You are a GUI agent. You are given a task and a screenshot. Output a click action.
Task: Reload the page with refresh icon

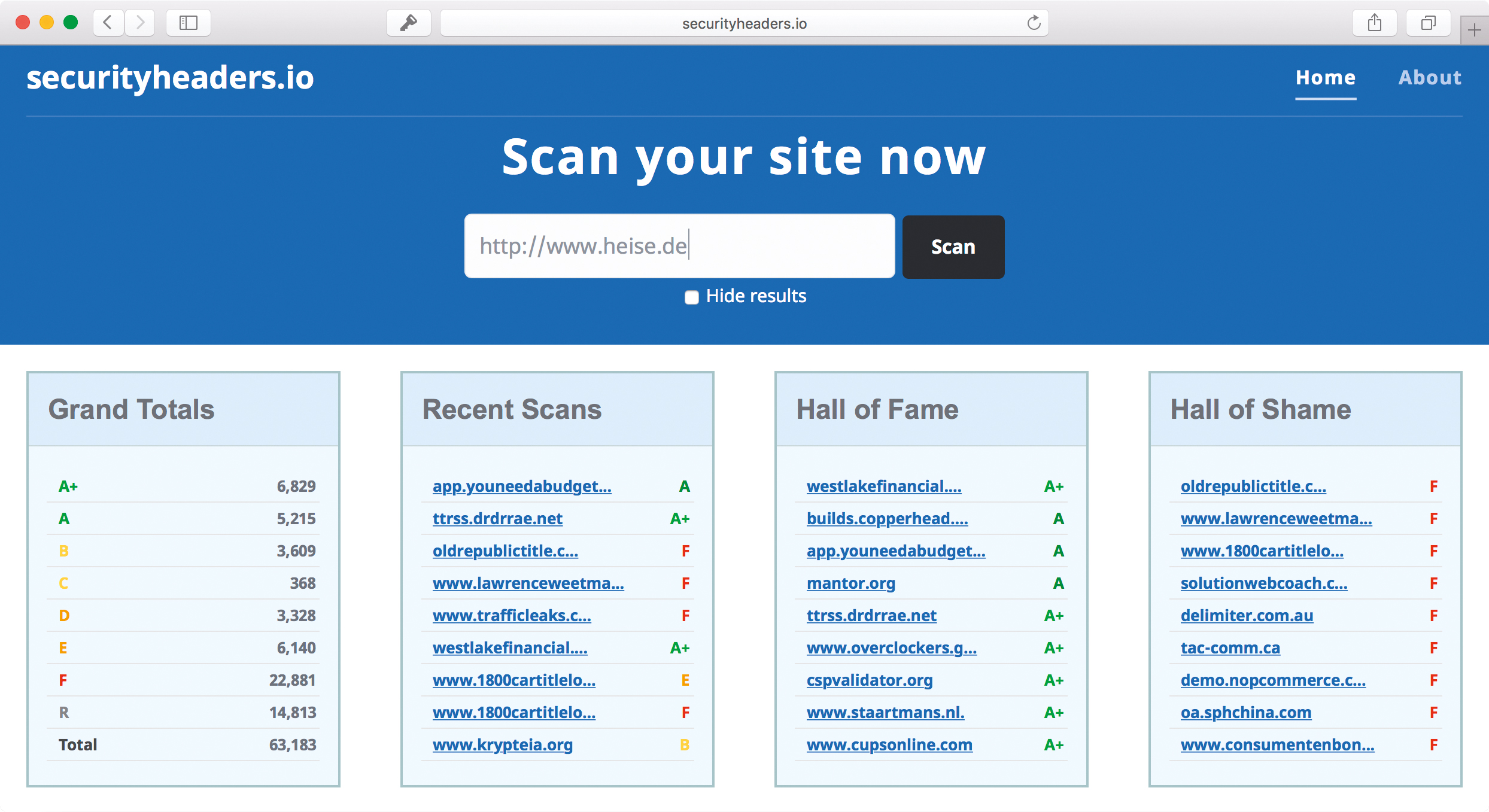click(x=1034, y=23)
